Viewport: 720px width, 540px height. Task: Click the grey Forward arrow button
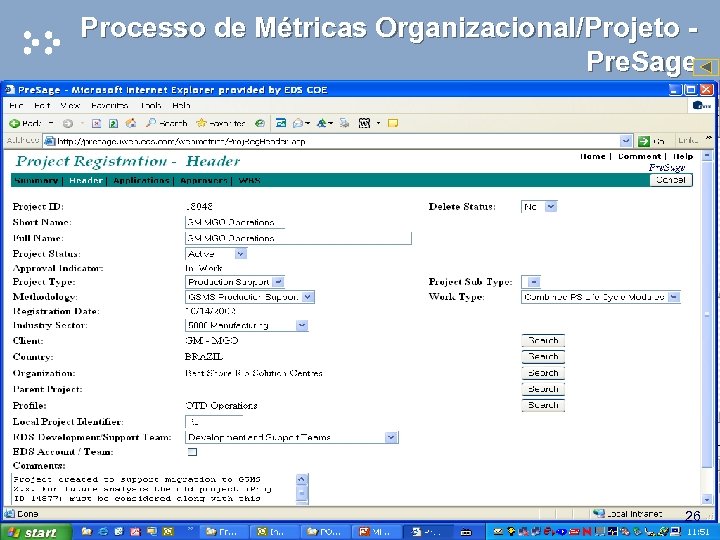(68, 123)
